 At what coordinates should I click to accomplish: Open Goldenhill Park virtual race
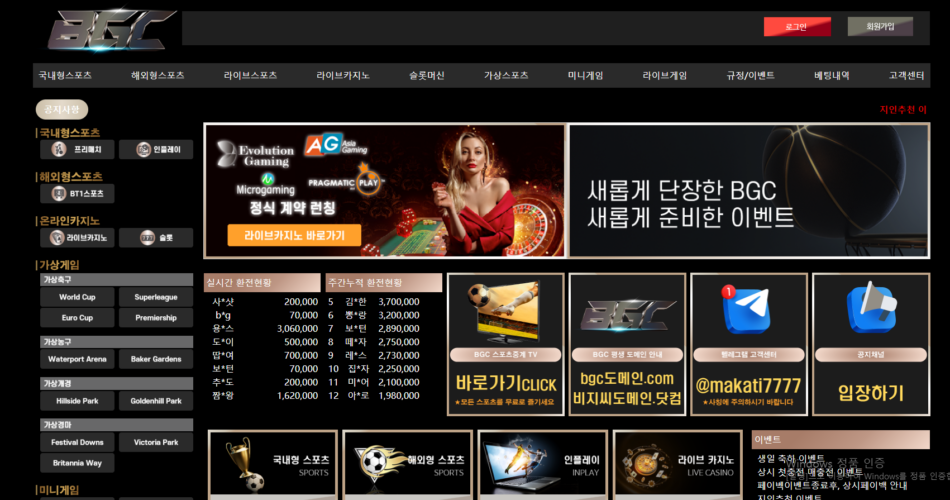[x=156, y=401]
